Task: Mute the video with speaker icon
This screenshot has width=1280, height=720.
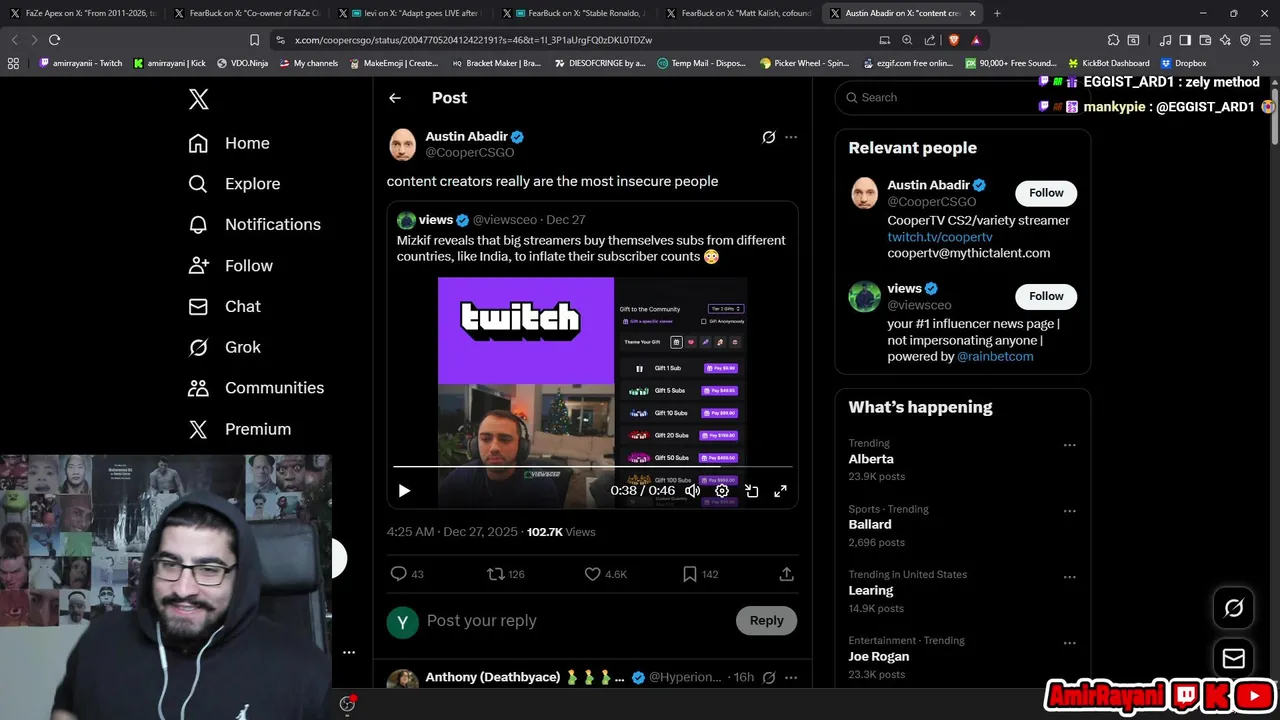Action: click(x=692, y=491)
